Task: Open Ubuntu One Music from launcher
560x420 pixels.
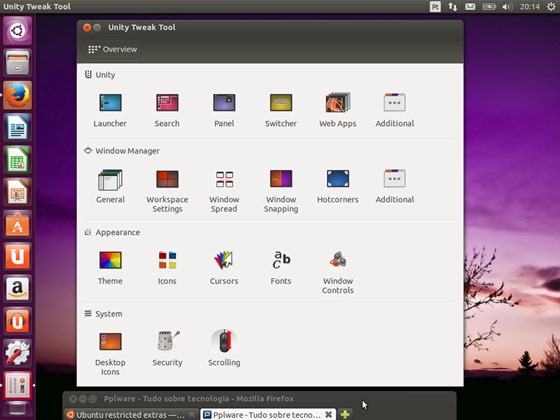Action: (17, 321)
